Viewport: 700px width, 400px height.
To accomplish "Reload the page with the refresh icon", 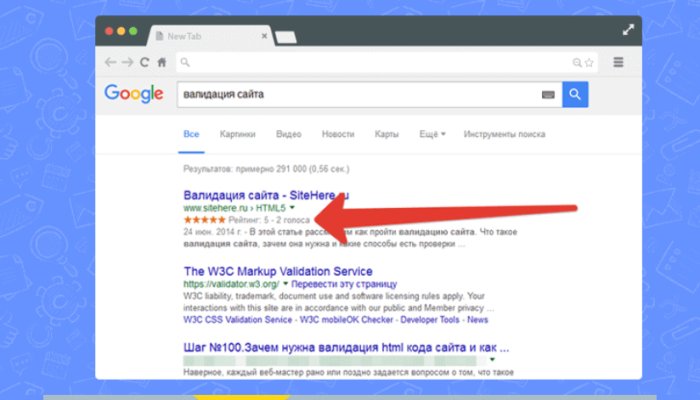I will pos(144,62).
